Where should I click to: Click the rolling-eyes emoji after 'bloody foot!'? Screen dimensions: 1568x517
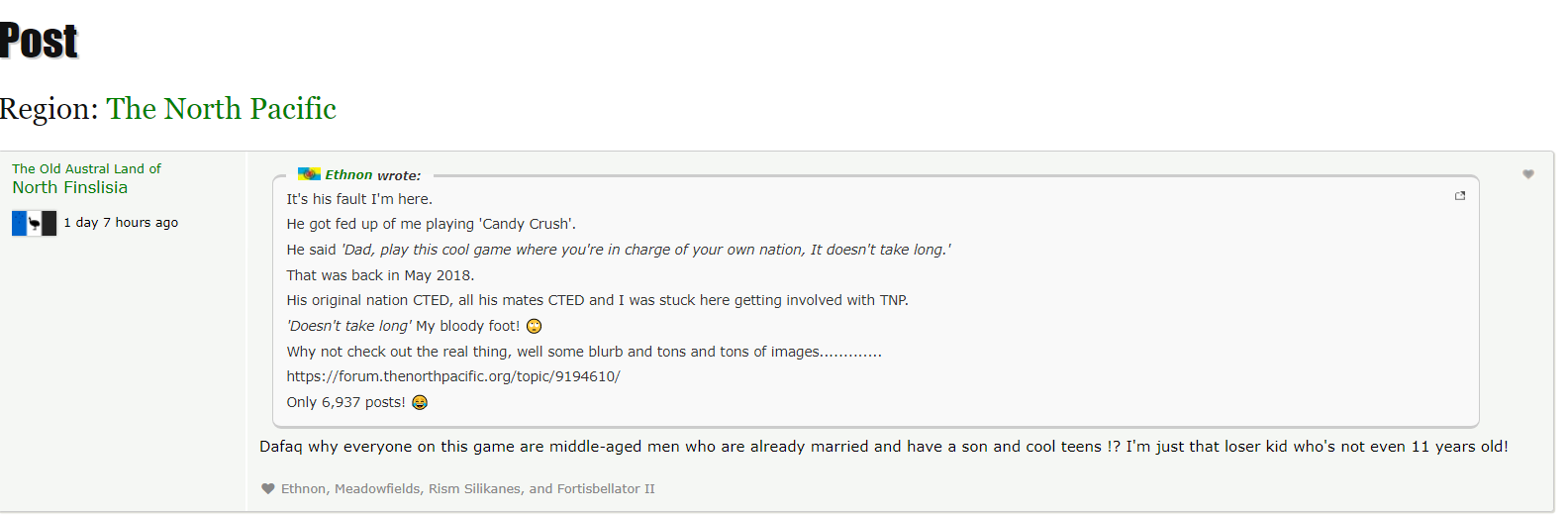tap(535, 326)
